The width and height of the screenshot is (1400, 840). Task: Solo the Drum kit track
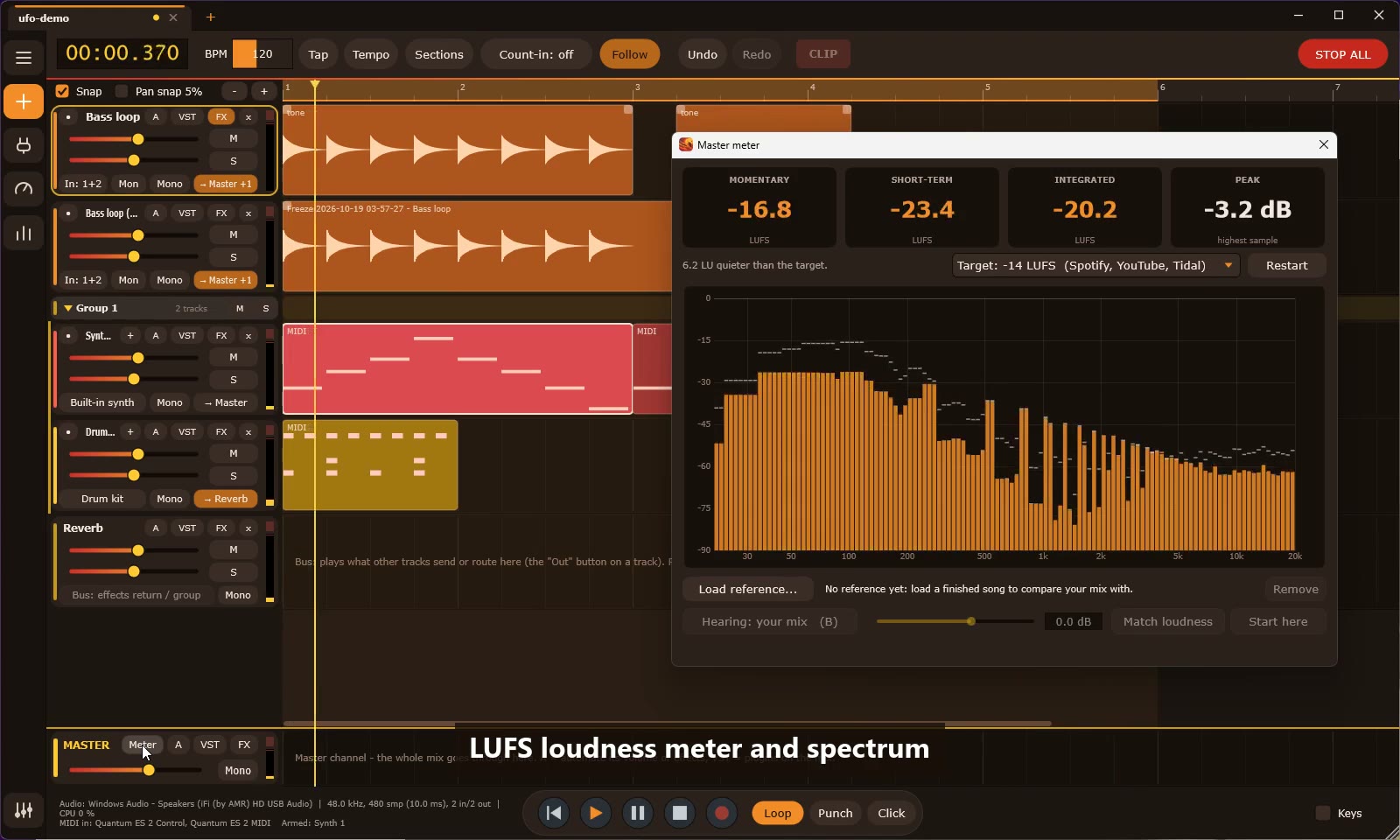point(234,476)
